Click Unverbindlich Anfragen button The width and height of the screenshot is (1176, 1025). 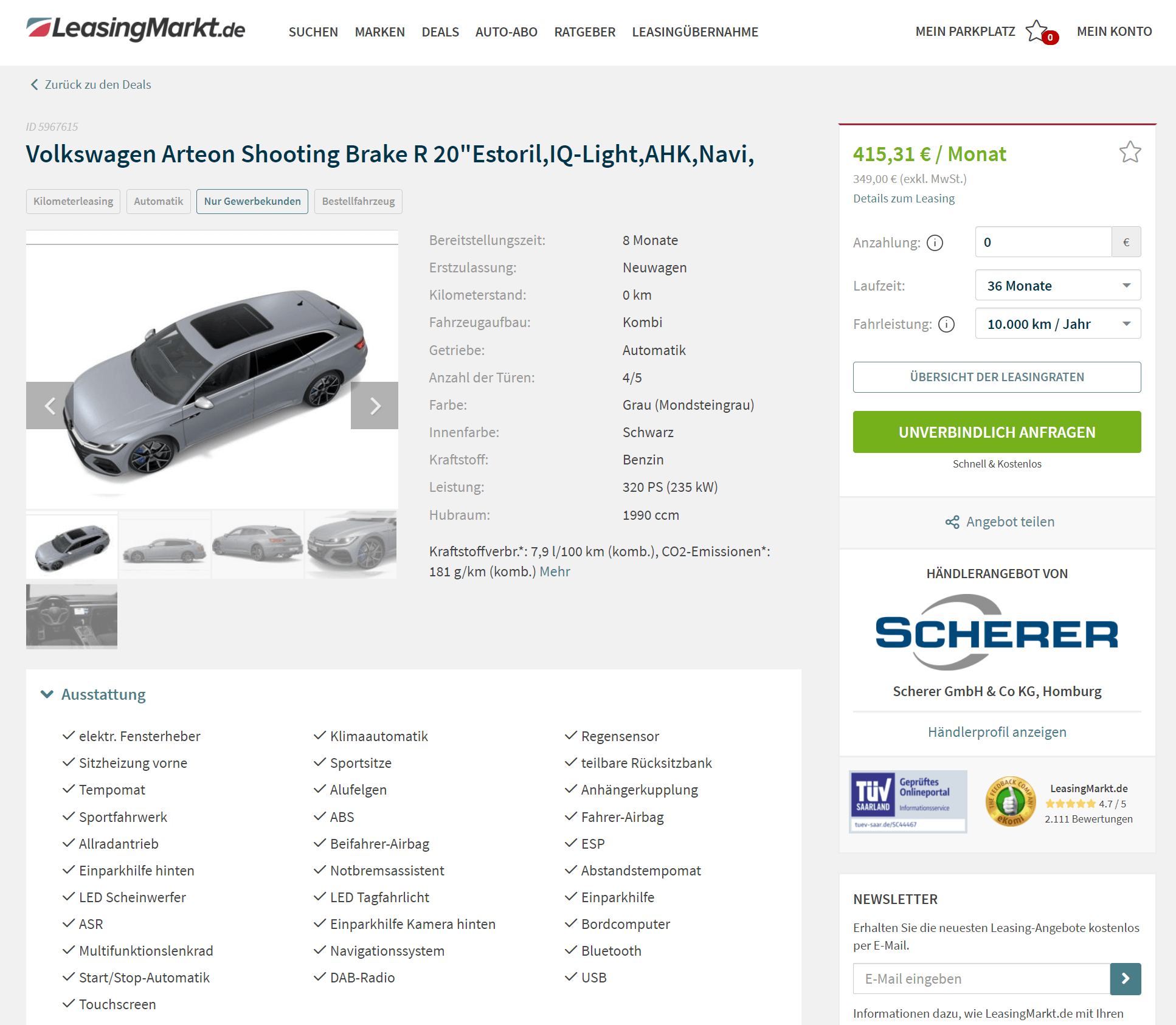(x=997, y=432)
